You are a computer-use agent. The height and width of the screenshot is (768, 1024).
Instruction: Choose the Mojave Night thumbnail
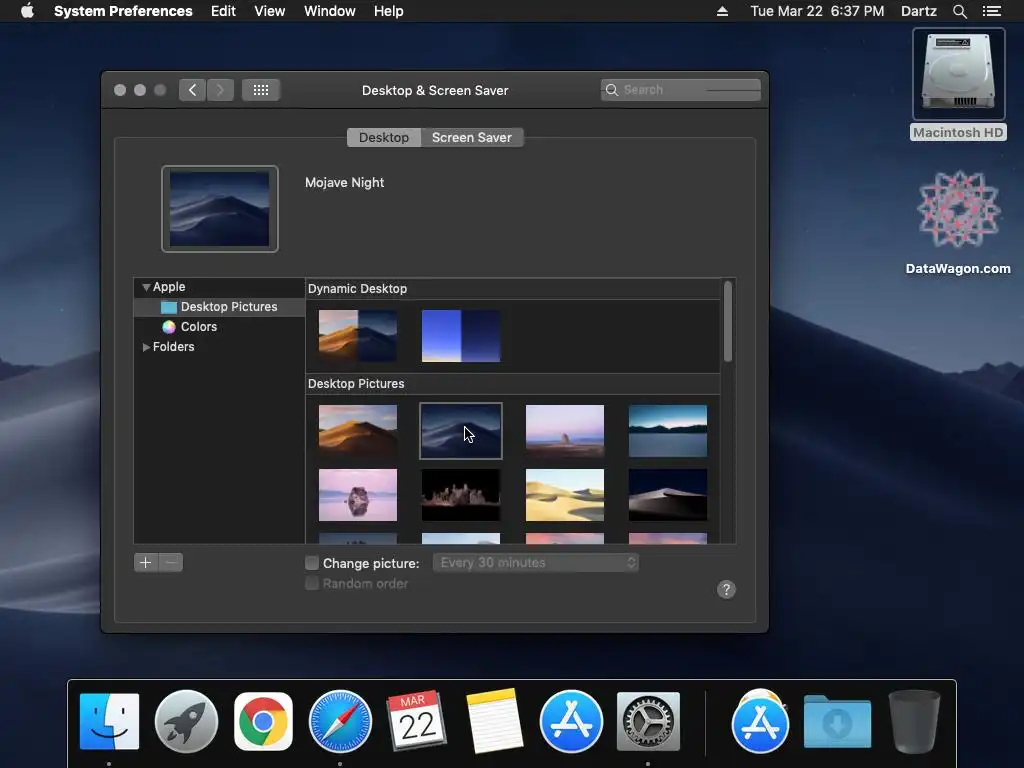[461, 430]
